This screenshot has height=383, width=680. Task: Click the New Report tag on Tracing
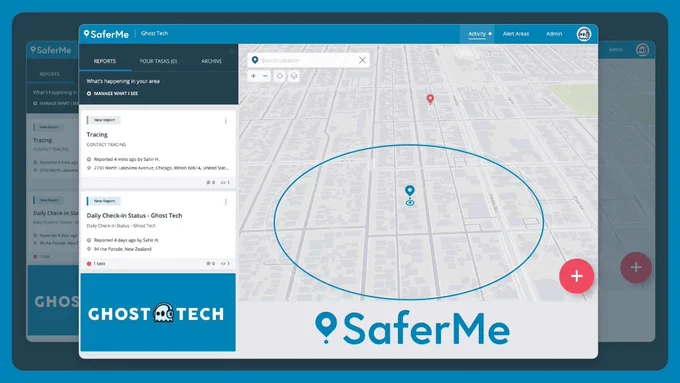[104, 120]
